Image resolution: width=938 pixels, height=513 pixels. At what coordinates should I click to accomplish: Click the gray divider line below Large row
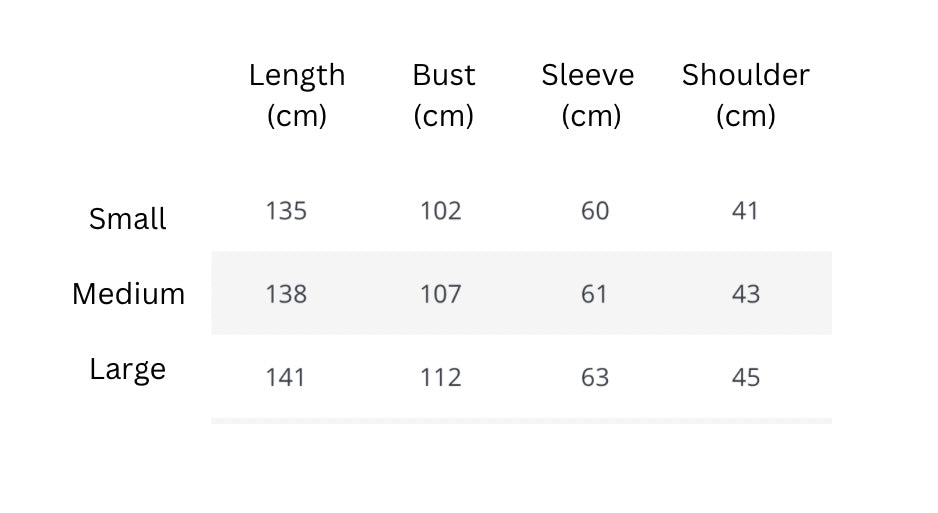pyautogui.click(x=521, y=421)
